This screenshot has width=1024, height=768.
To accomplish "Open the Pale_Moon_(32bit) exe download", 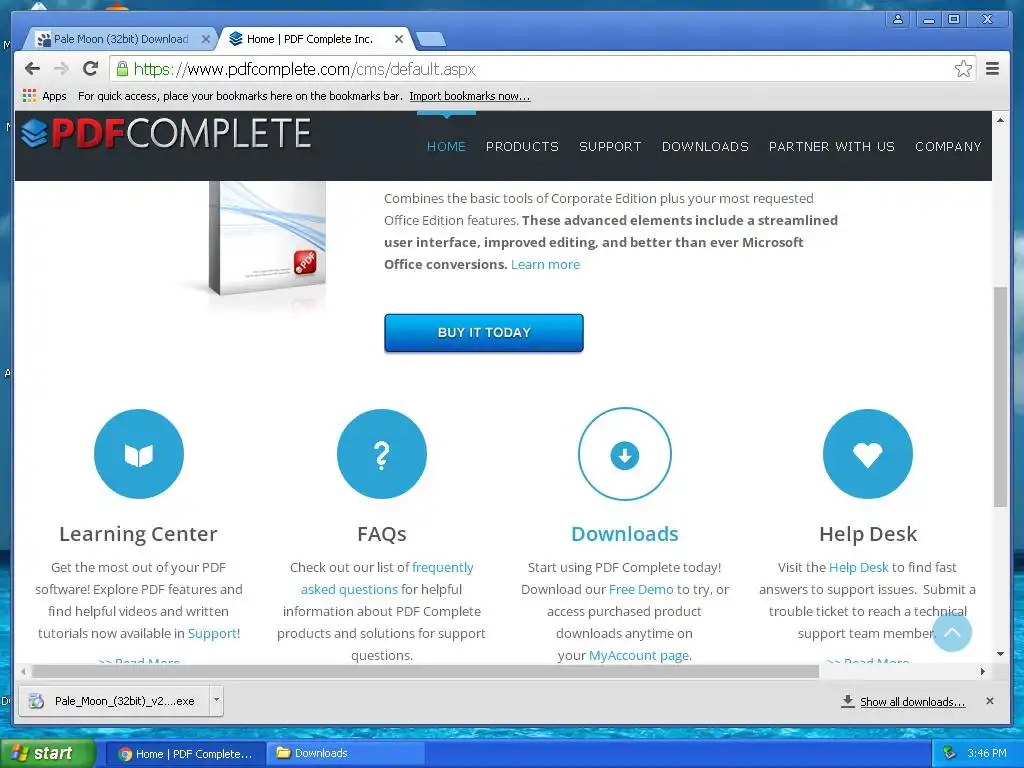I will click(x=114, y=701).
